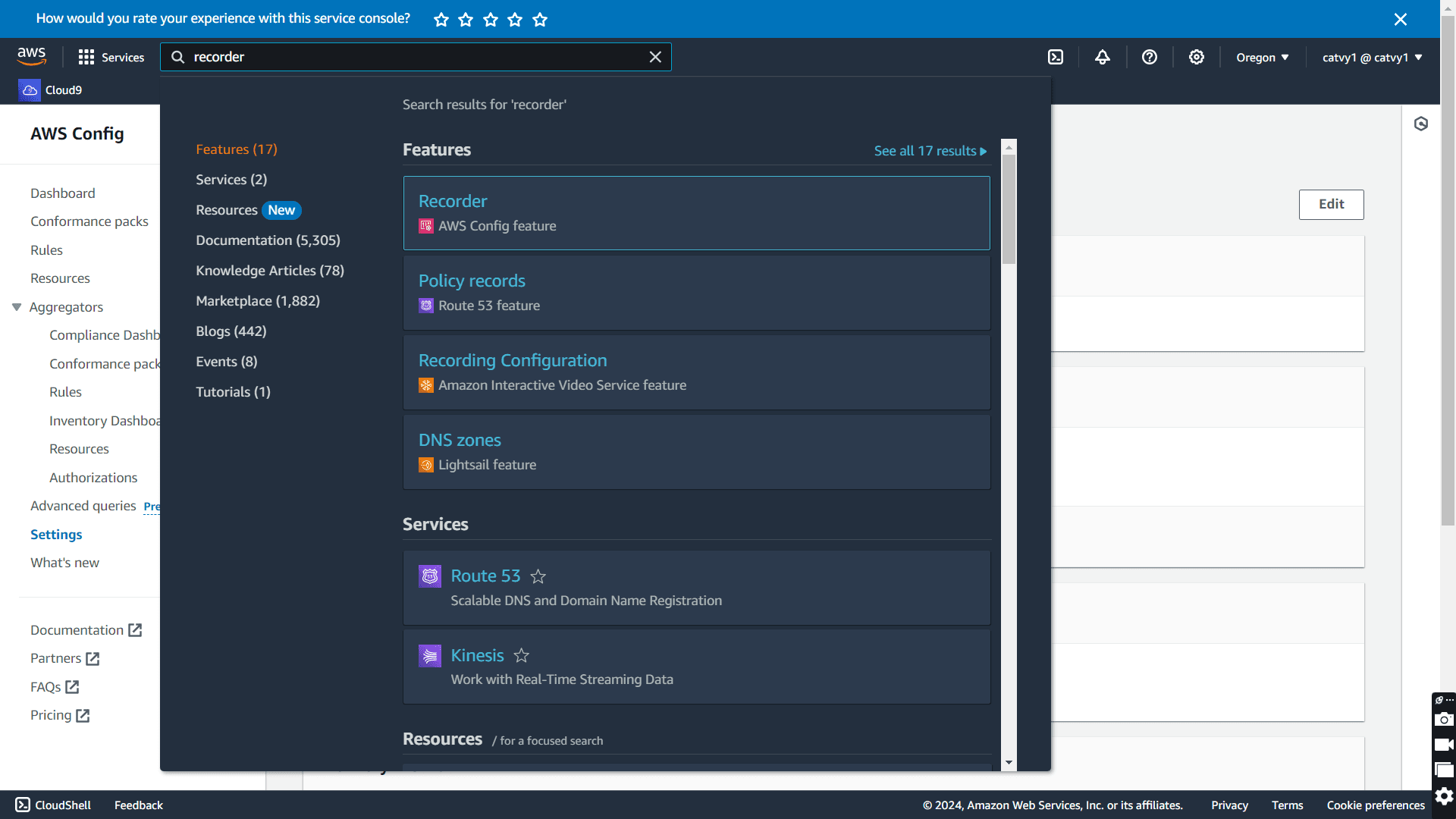This screenshot has height=819, width=1456.
Task: Open Recording Configuration feature result
Action: click(x=696, y=372)
